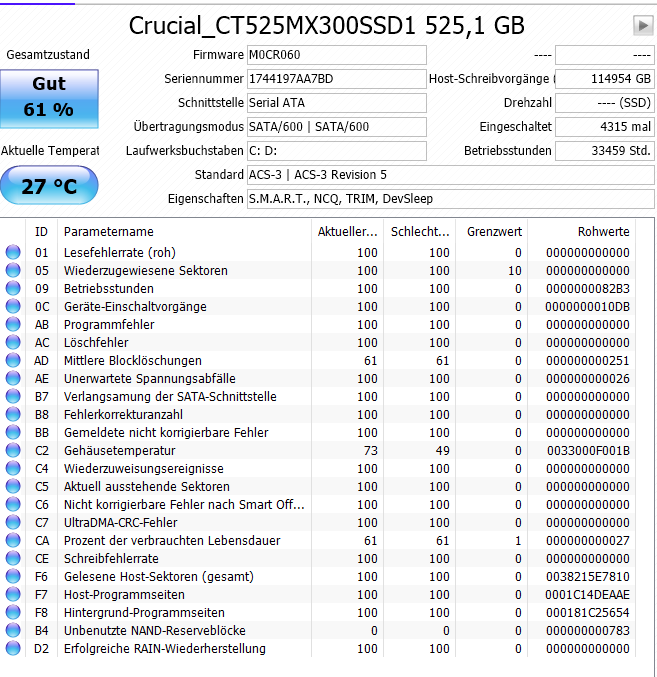Click the Drehzahl value ---- (SSD)
Viewport: 657px width, 677px height.
605,103
